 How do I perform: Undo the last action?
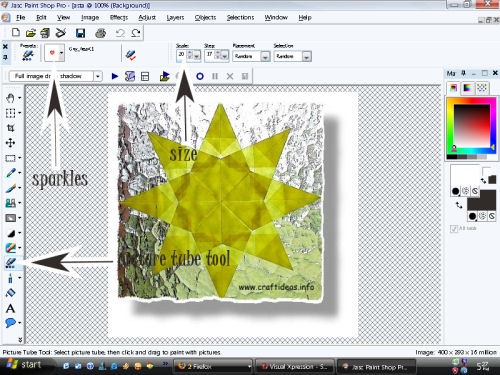pos(120,33)
